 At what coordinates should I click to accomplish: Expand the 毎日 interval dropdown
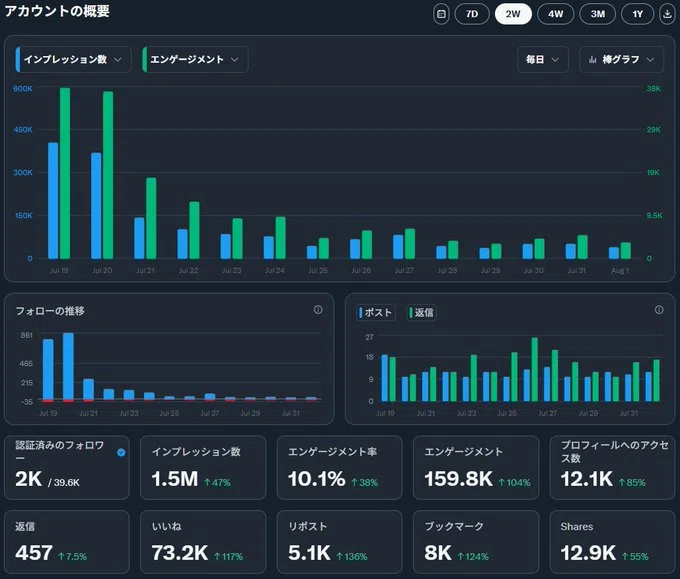point(543,59)
